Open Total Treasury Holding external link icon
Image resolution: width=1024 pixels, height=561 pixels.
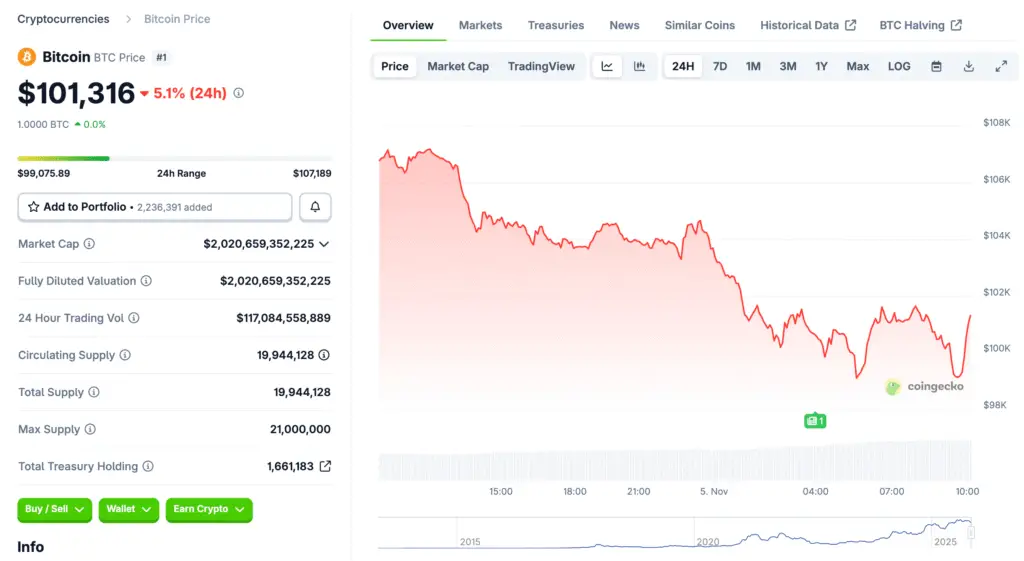coord(325,466)
